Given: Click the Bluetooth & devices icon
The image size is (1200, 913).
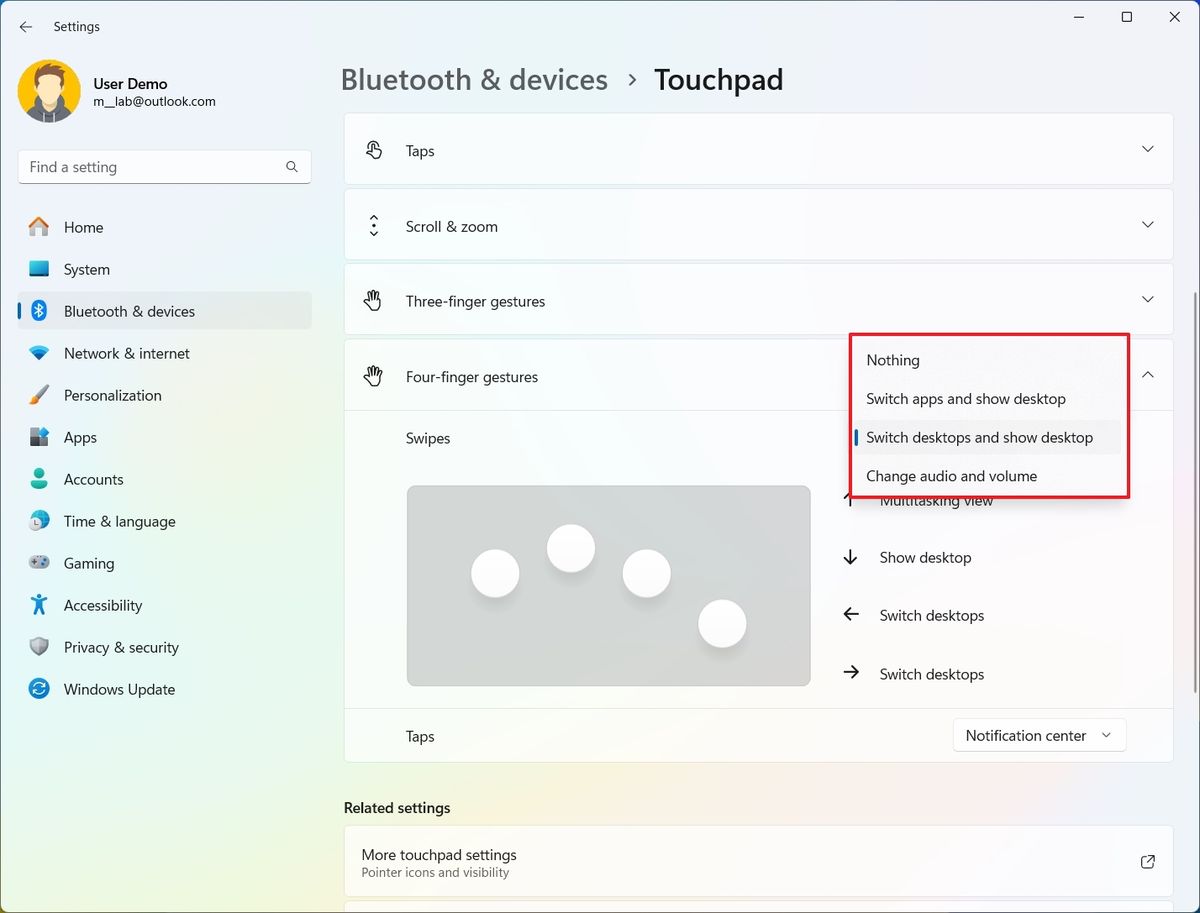Looking at the screenshot, I should (38, 311).
